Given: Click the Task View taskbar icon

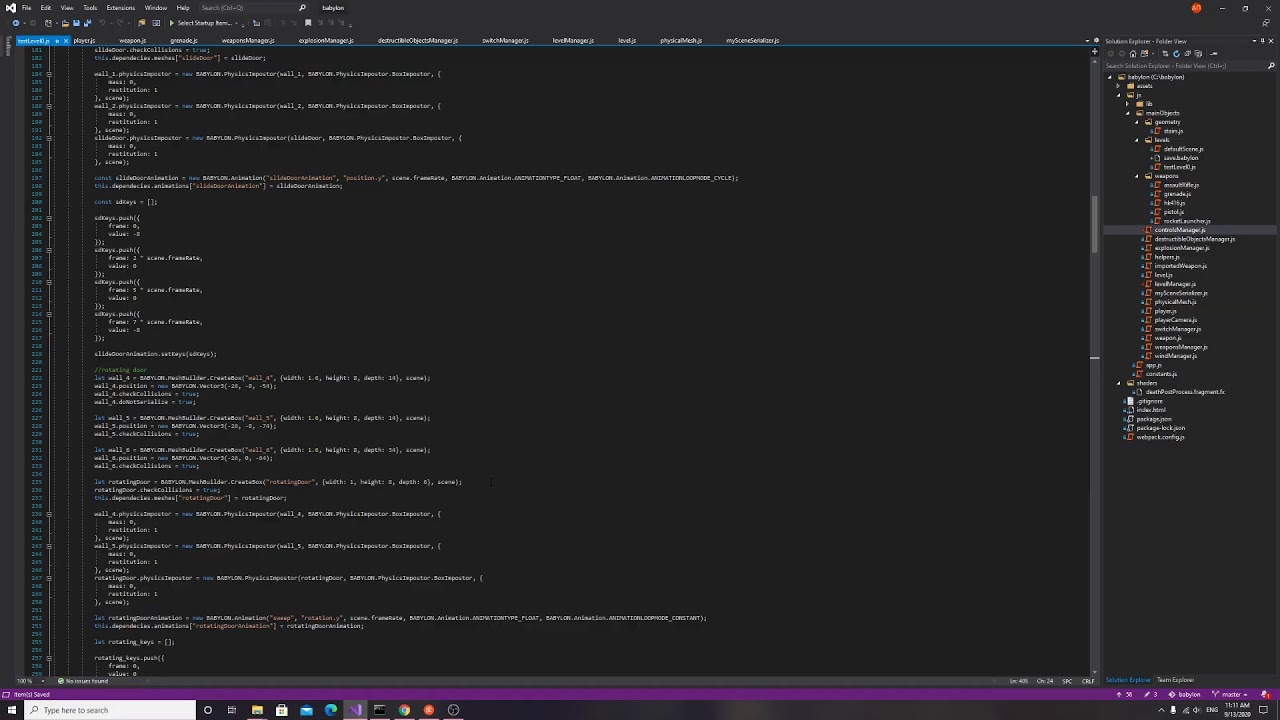Looking at the screenshot, I should [x=232, y=710].
